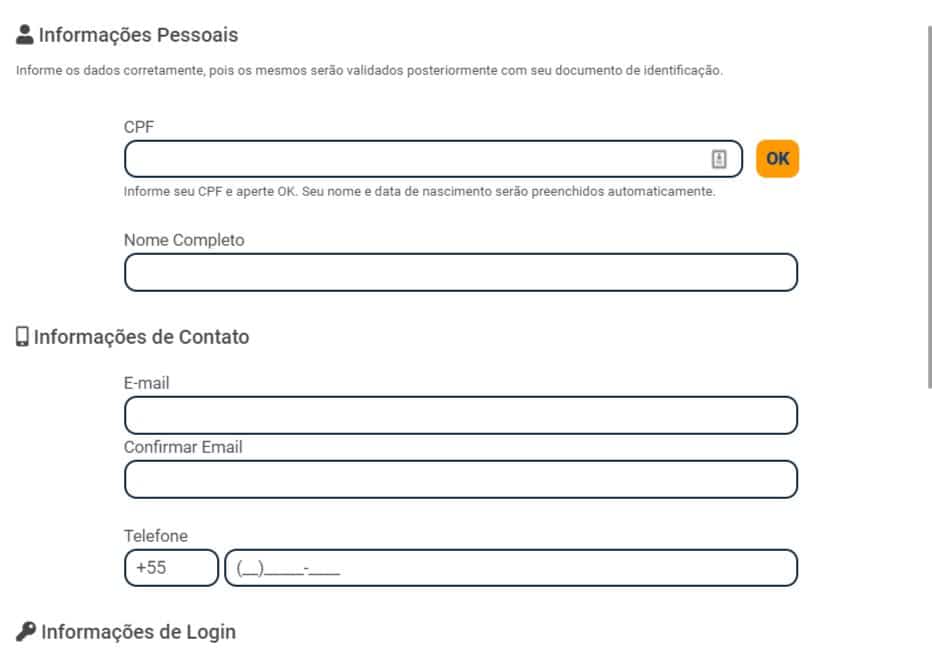Screen dimensions: 932x669
Task: Click the E-mail label above its field
Action: pyautogui.click(x=147, y=383)
